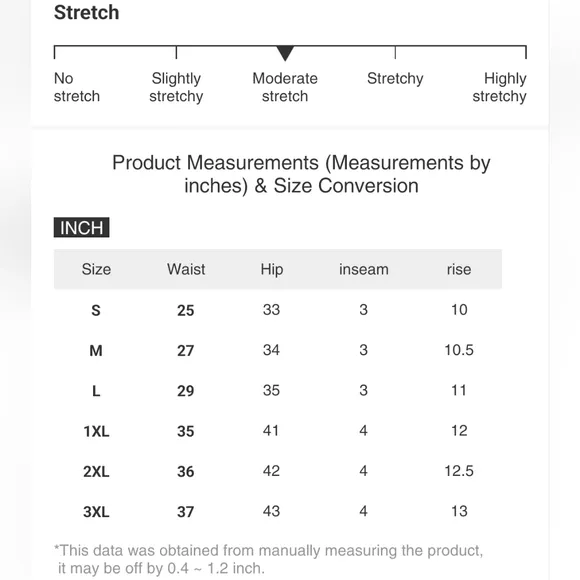Select the 3XL size row label

[x=96, y=512]
